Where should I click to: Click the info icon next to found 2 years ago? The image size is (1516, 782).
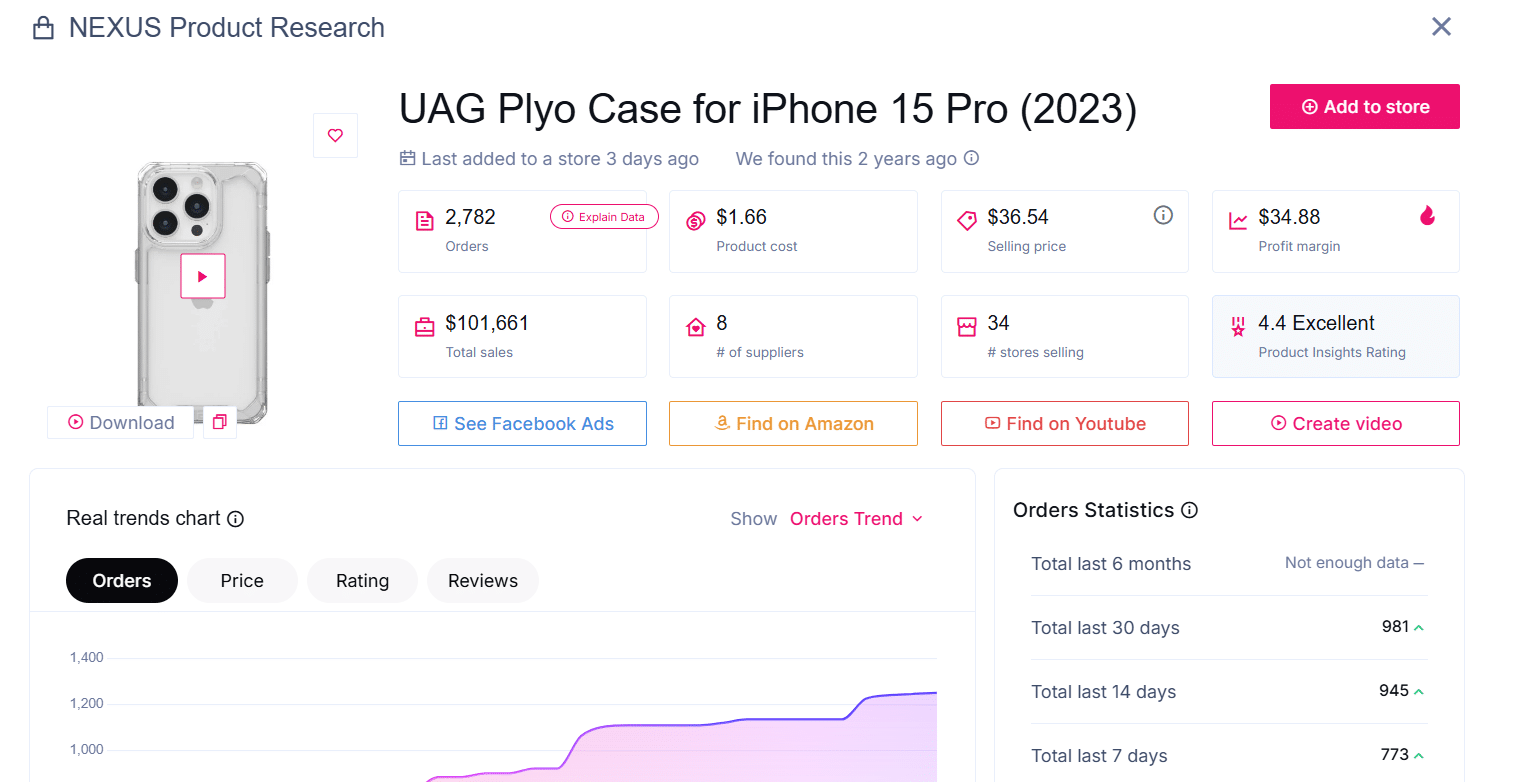click(971, 158)
